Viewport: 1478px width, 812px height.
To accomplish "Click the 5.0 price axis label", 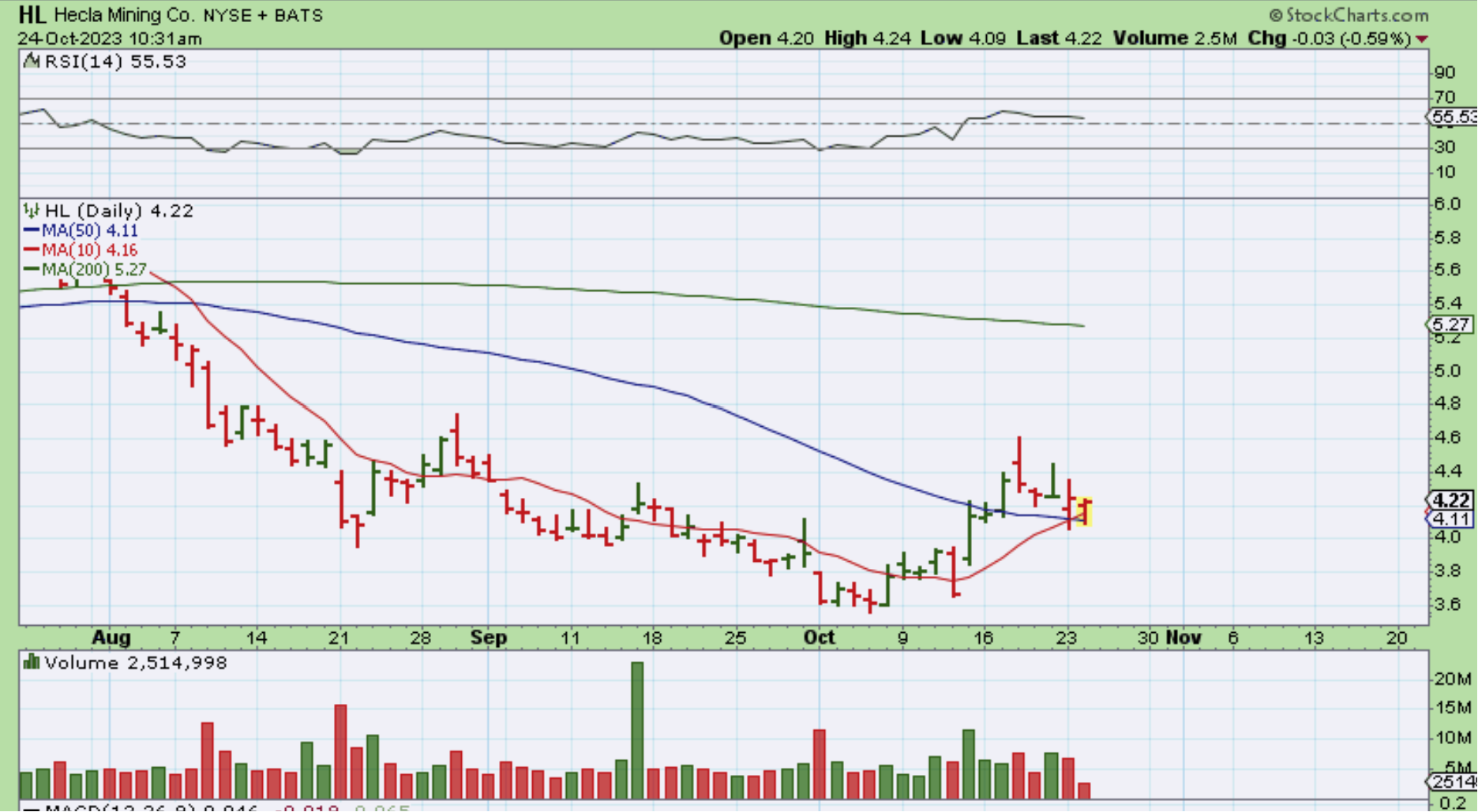I will pyautogui.click(x=1447, y=370).
